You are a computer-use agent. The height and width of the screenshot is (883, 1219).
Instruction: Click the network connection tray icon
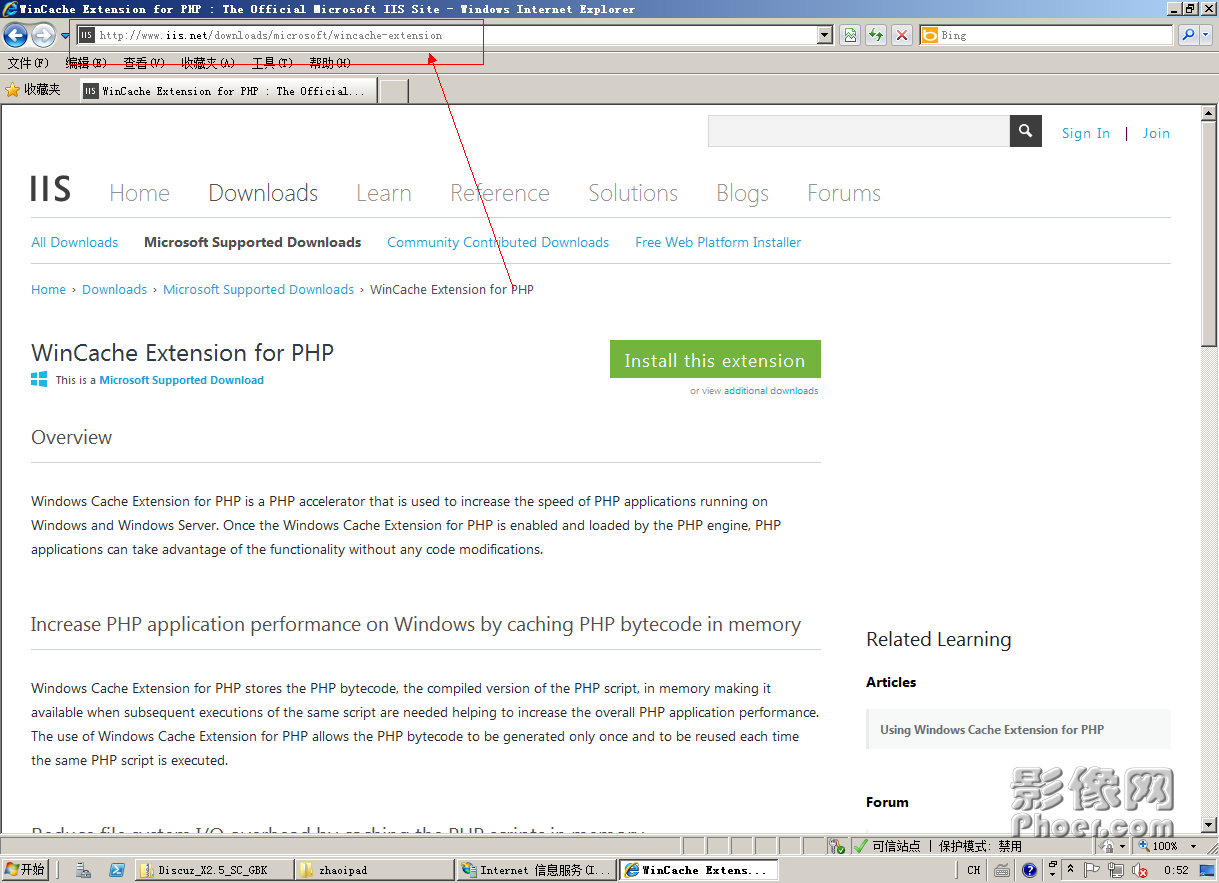[x=1115, y=871]
